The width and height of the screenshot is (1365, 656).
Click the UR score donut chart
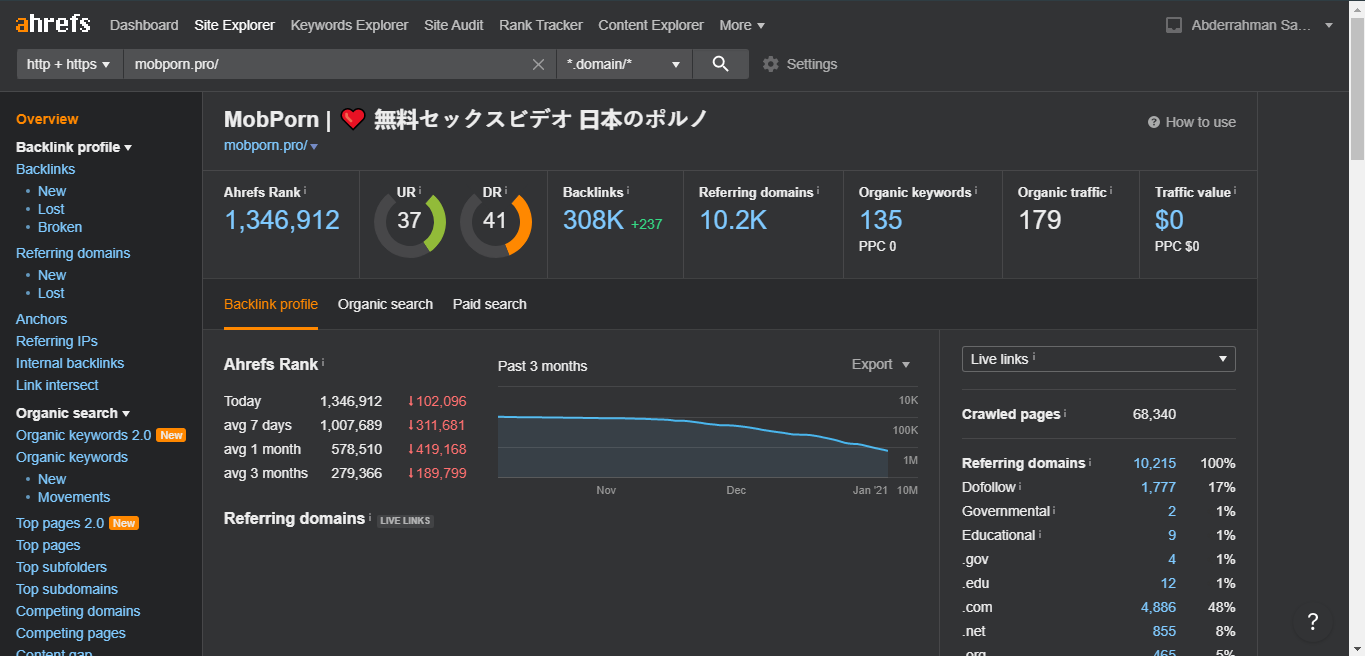tap(410, 221)
